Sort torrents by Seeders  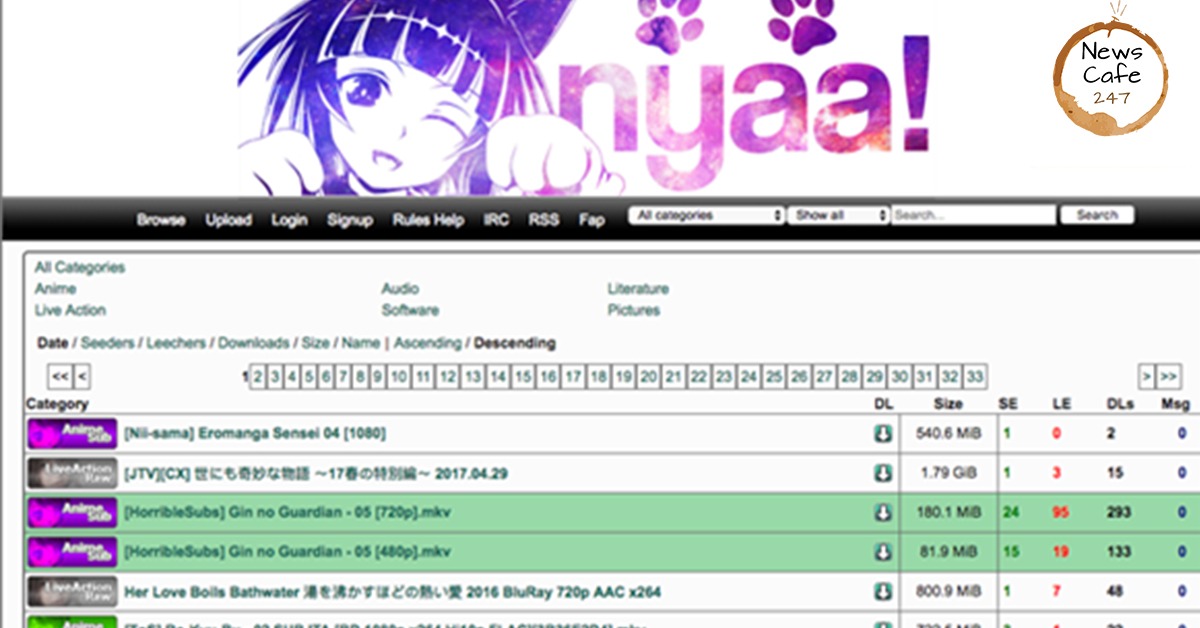pos(107,343)
